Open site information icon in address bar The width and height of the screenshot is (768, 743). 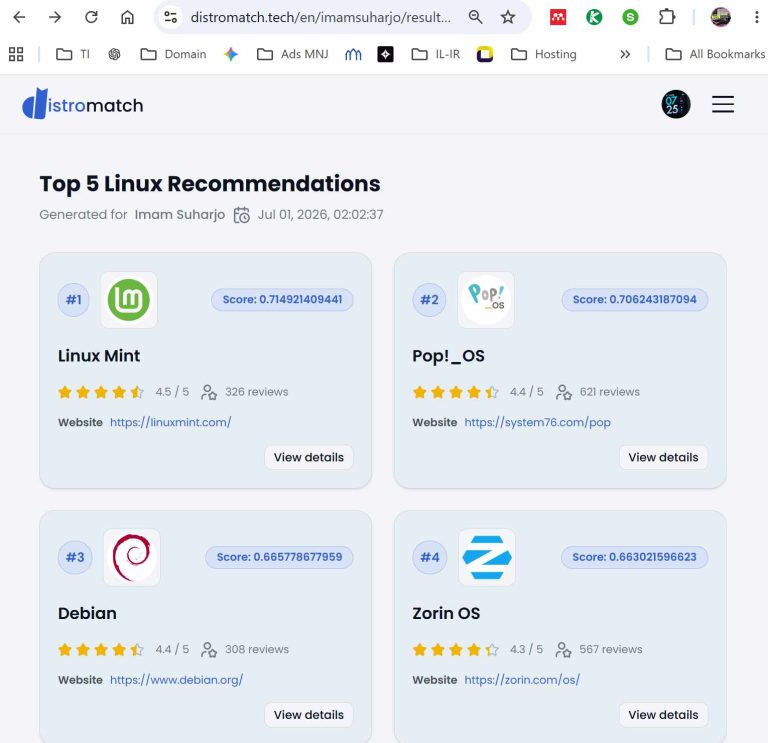coord(170,18)
